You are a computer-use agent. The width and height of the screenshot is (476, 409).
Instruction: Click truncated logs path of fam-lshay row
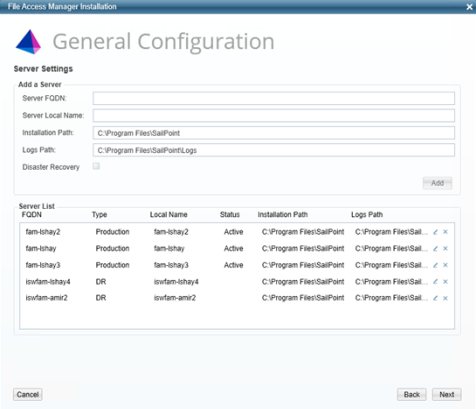point(391,249)
